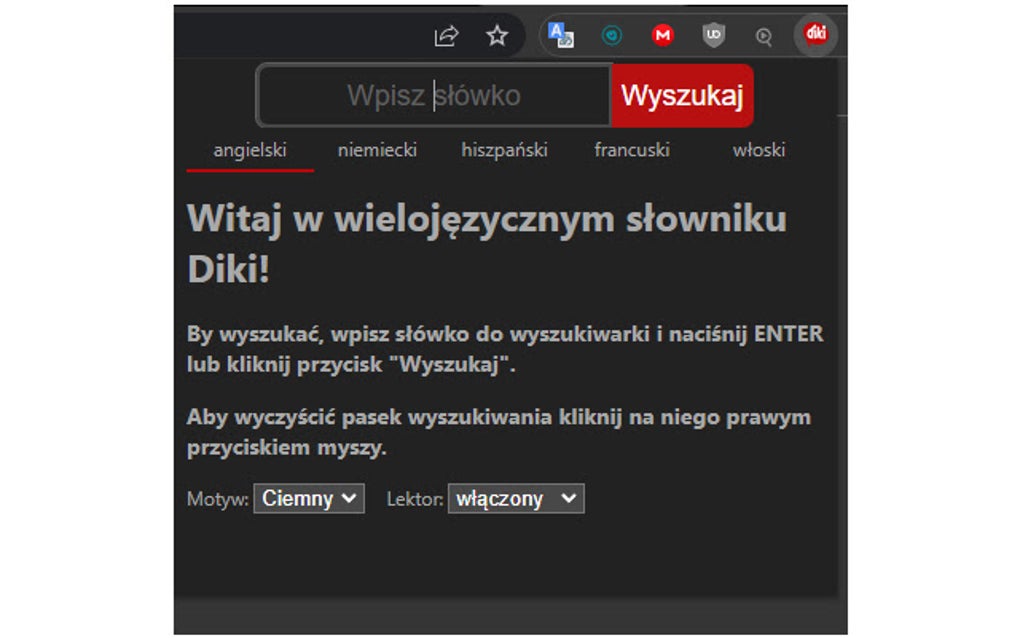Open the Google Translate extension icon
Image resolution: width=1020 pixels, height=638 pixels.
point(561,35)
